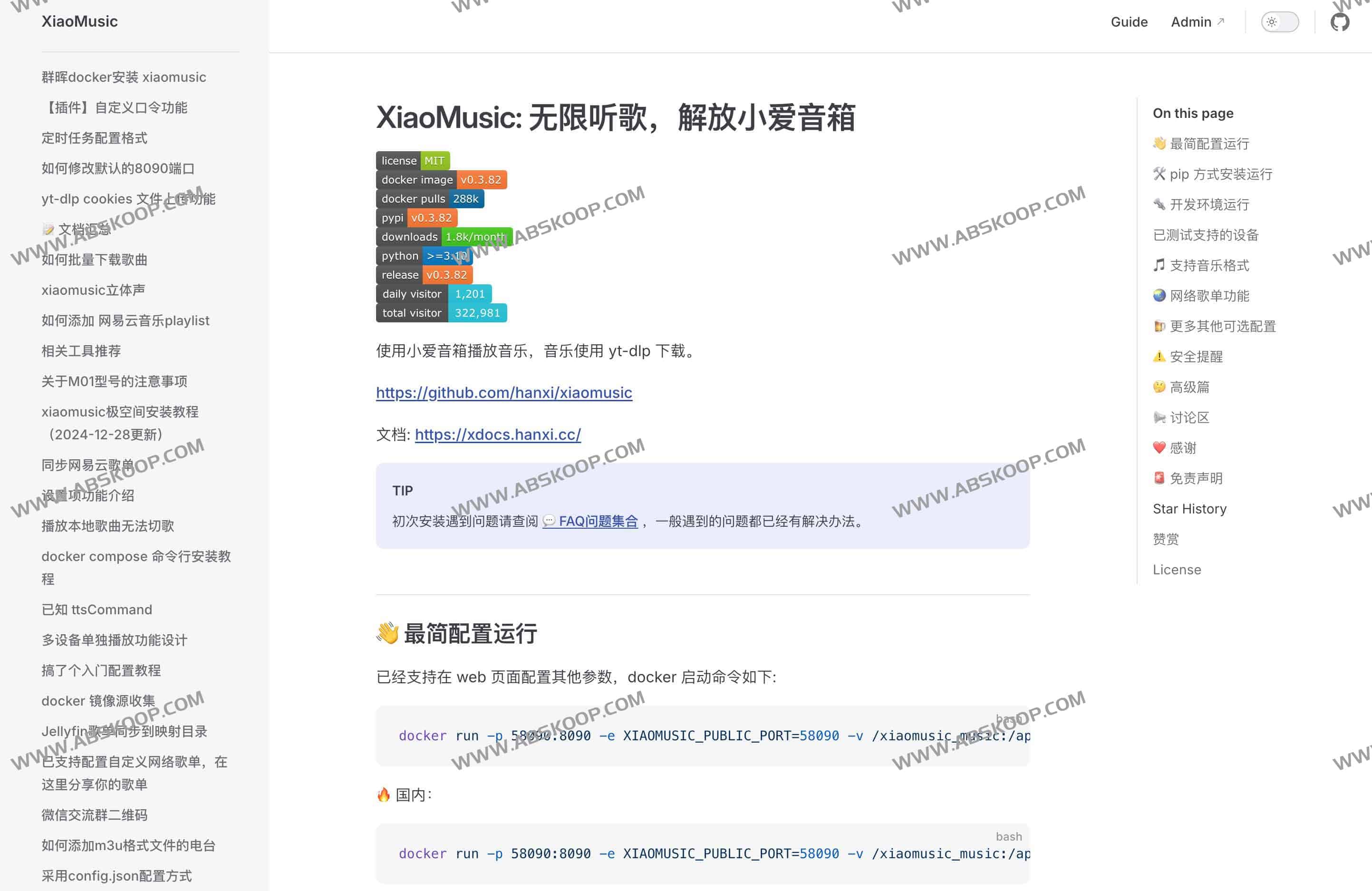Open the xdocs.hanxi.cc documentation link
The height and width of the screenshot is (891, 1372).
click(497, 434)
